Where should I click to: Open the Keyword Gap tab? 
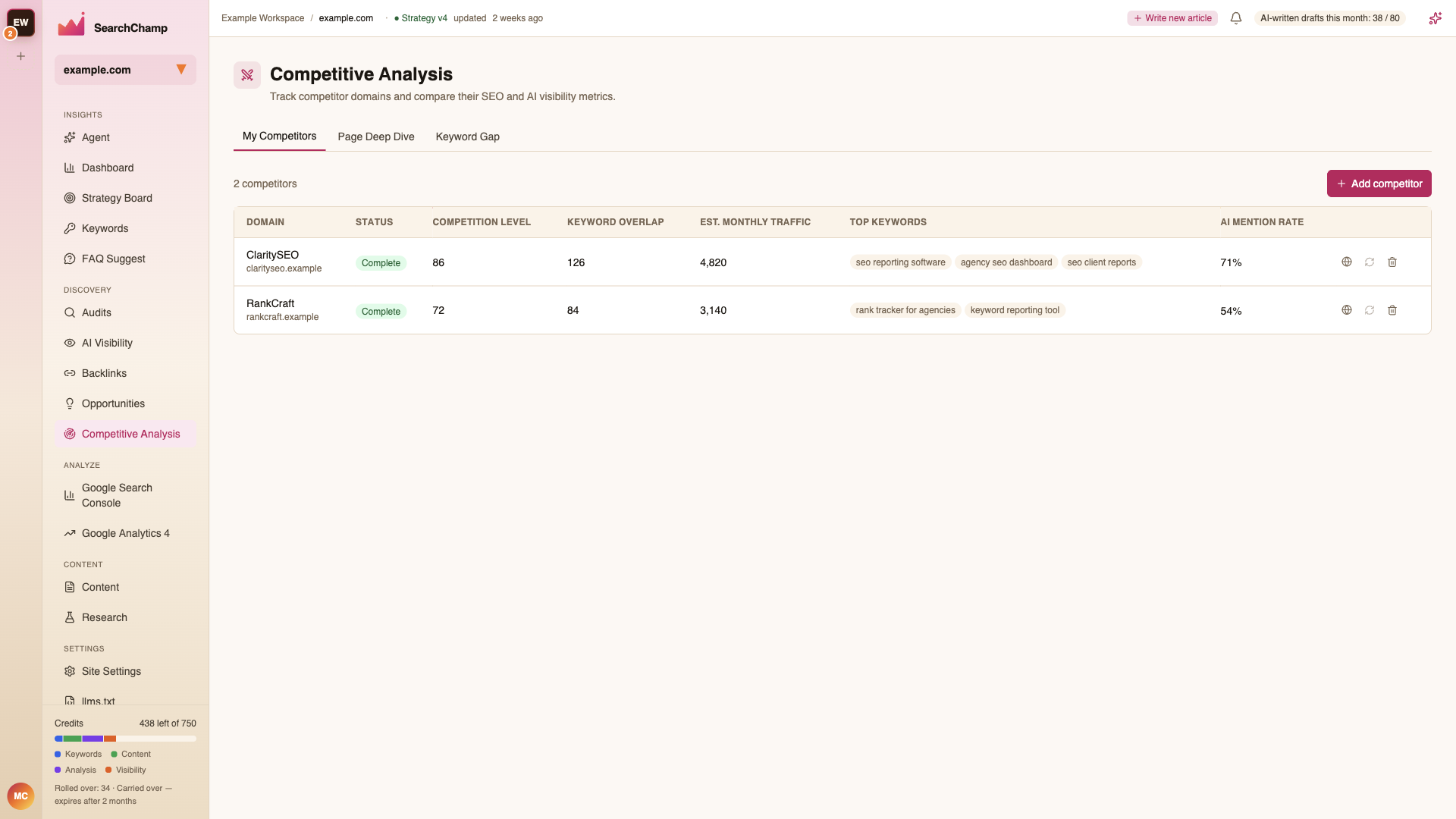point(467,136)
